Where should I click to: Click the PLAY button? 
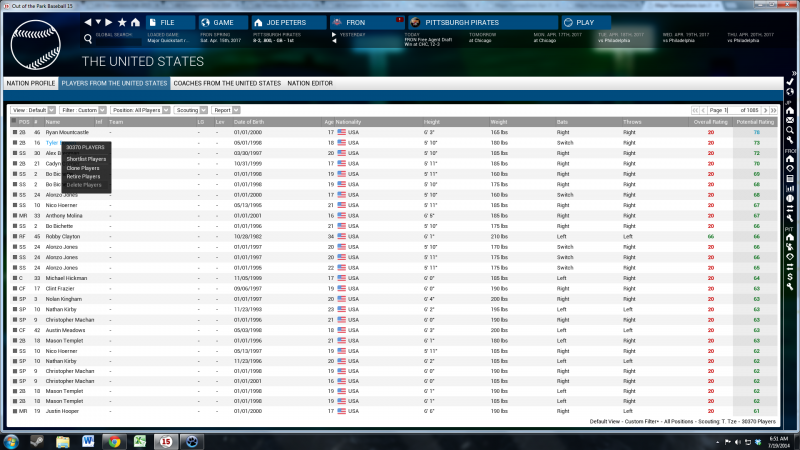pyautogui.click(x=586, y=22)
